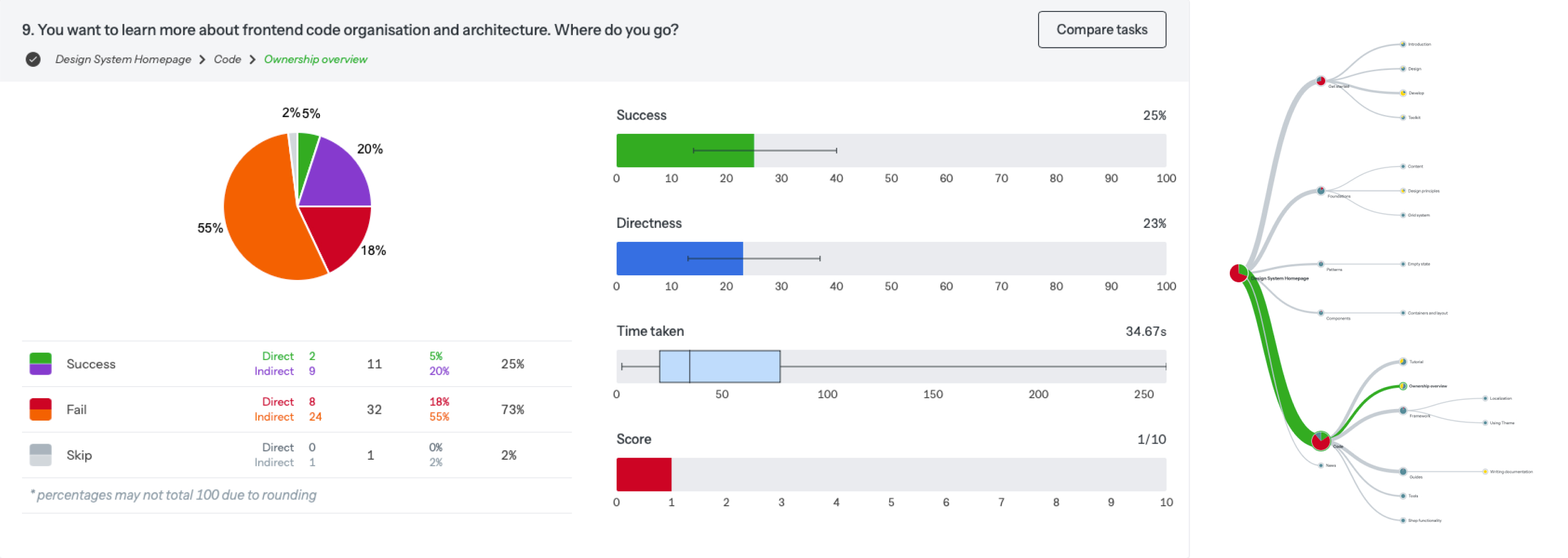Click the Ownership overview node icon
1568x558 pixels.
pyautogui.click(x=1404, y=385)
